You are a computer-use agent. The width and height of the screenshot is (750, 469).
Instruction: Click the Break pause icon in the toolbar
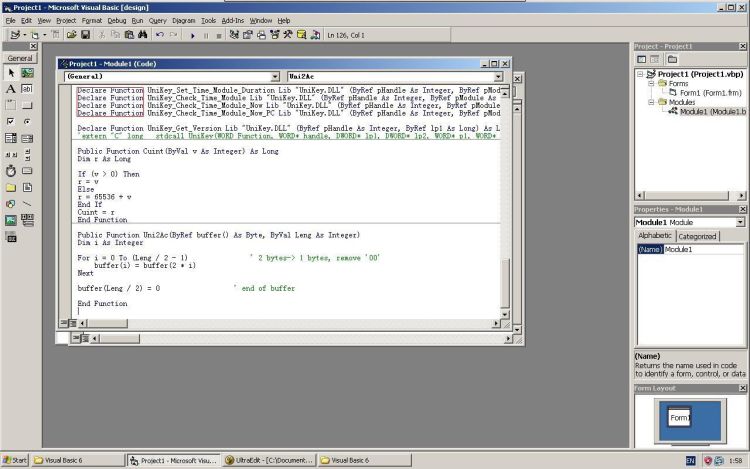tap(206, 35)
